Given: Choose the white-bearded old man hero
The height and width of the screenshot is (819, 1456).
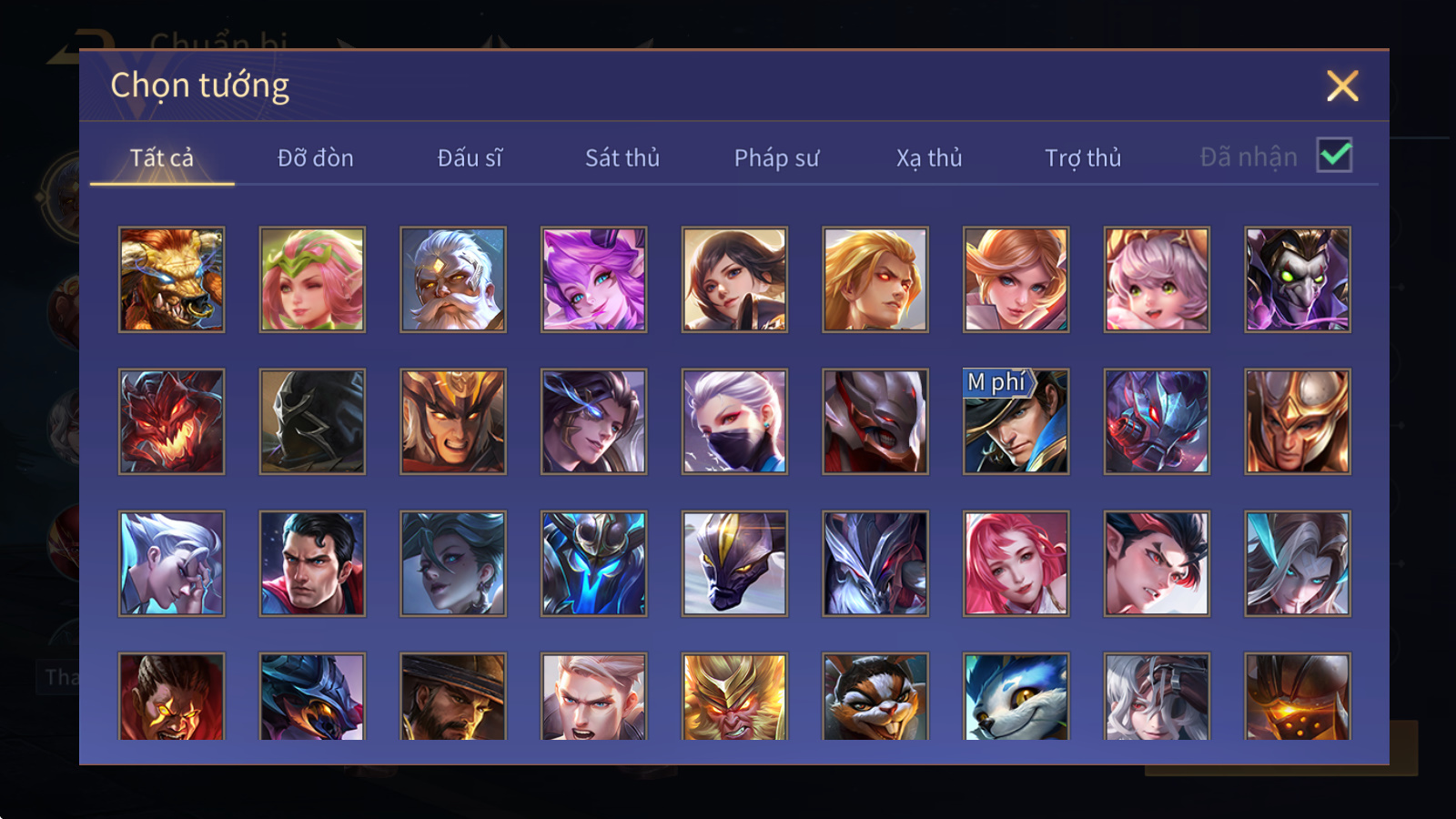Looking at the screenshot, I should [453, 279].
